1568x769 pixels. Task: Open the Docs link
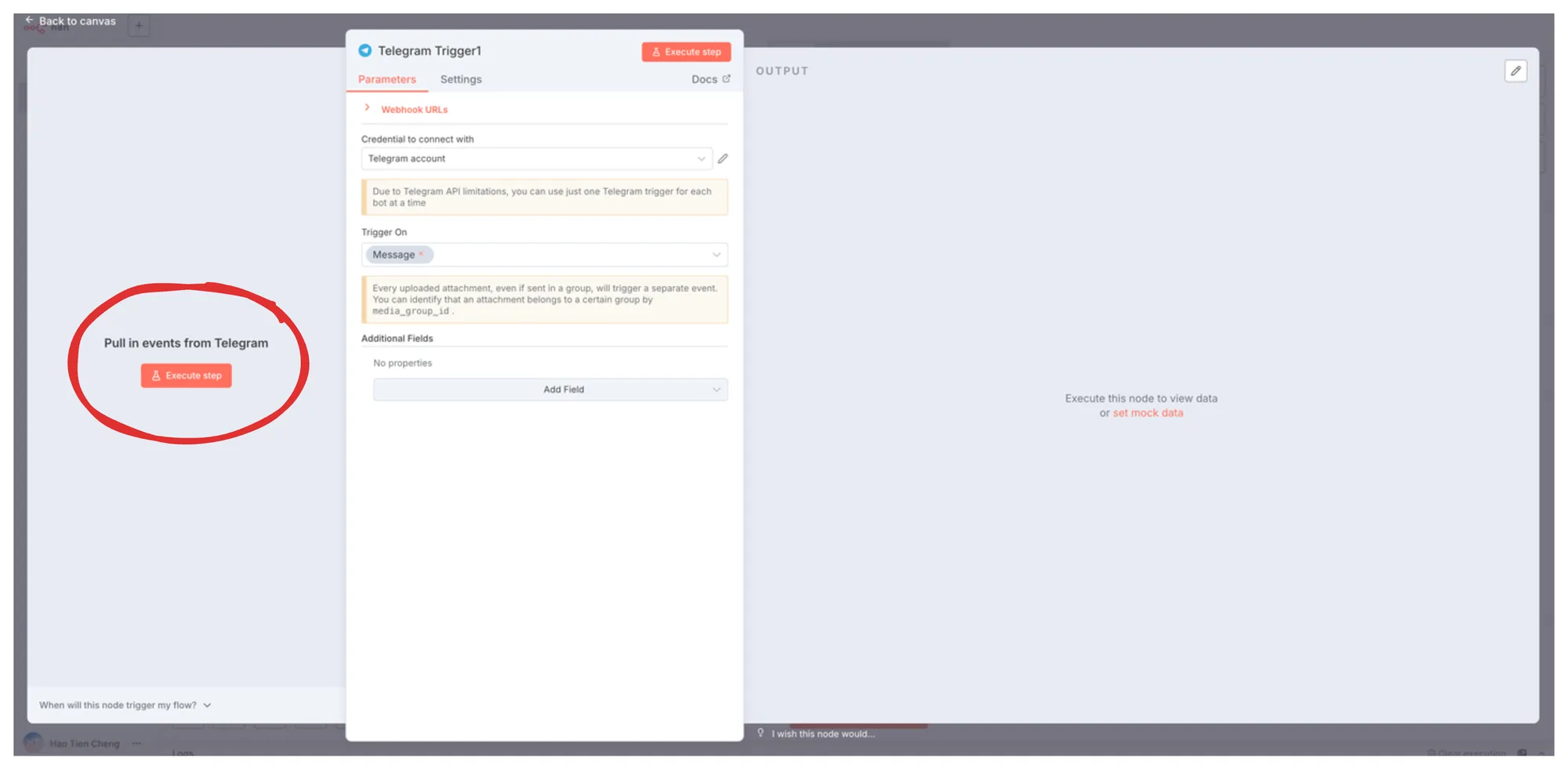pyautogui.click(x=710, y=80)
